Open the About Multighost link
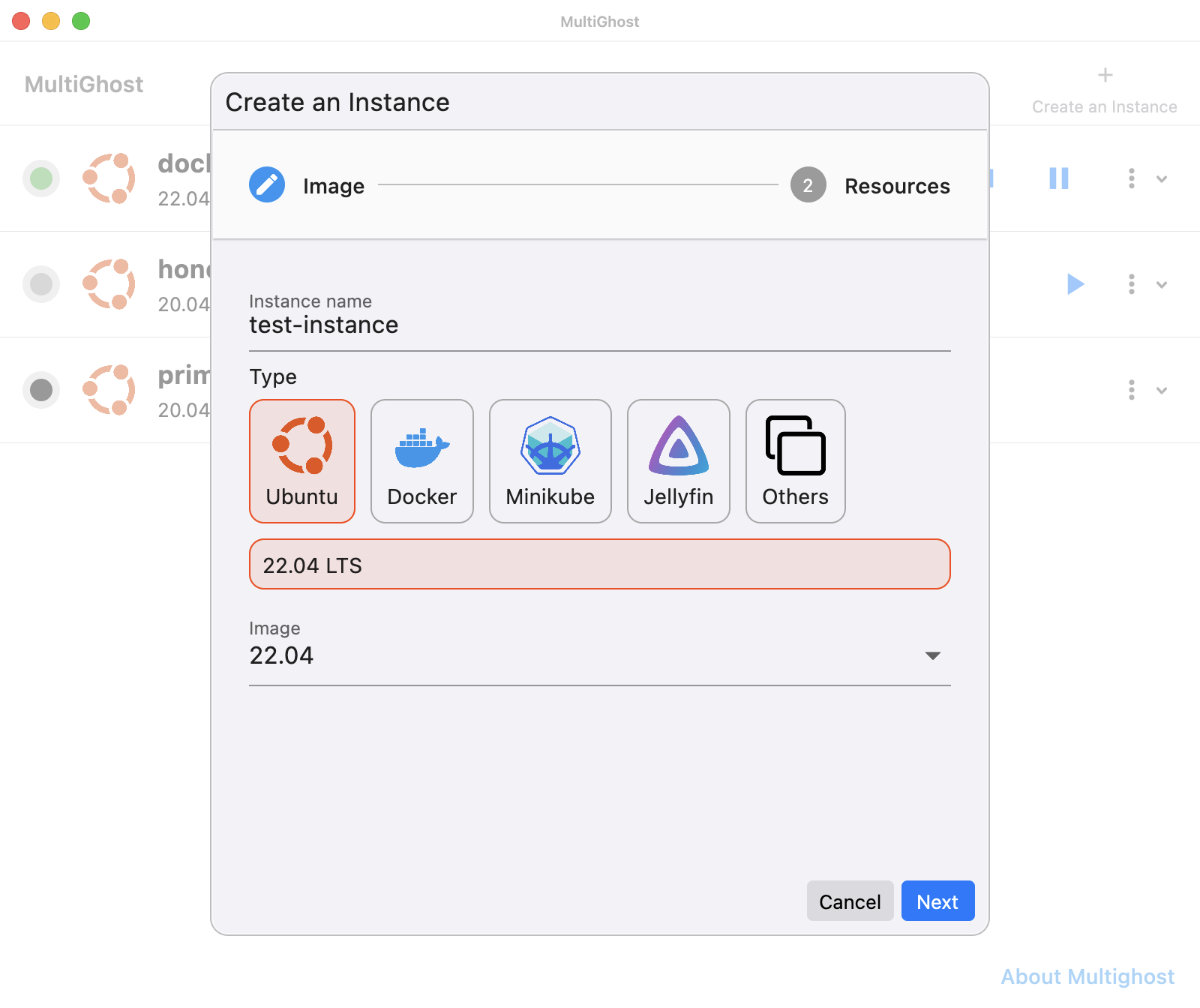 [1087, 976]
